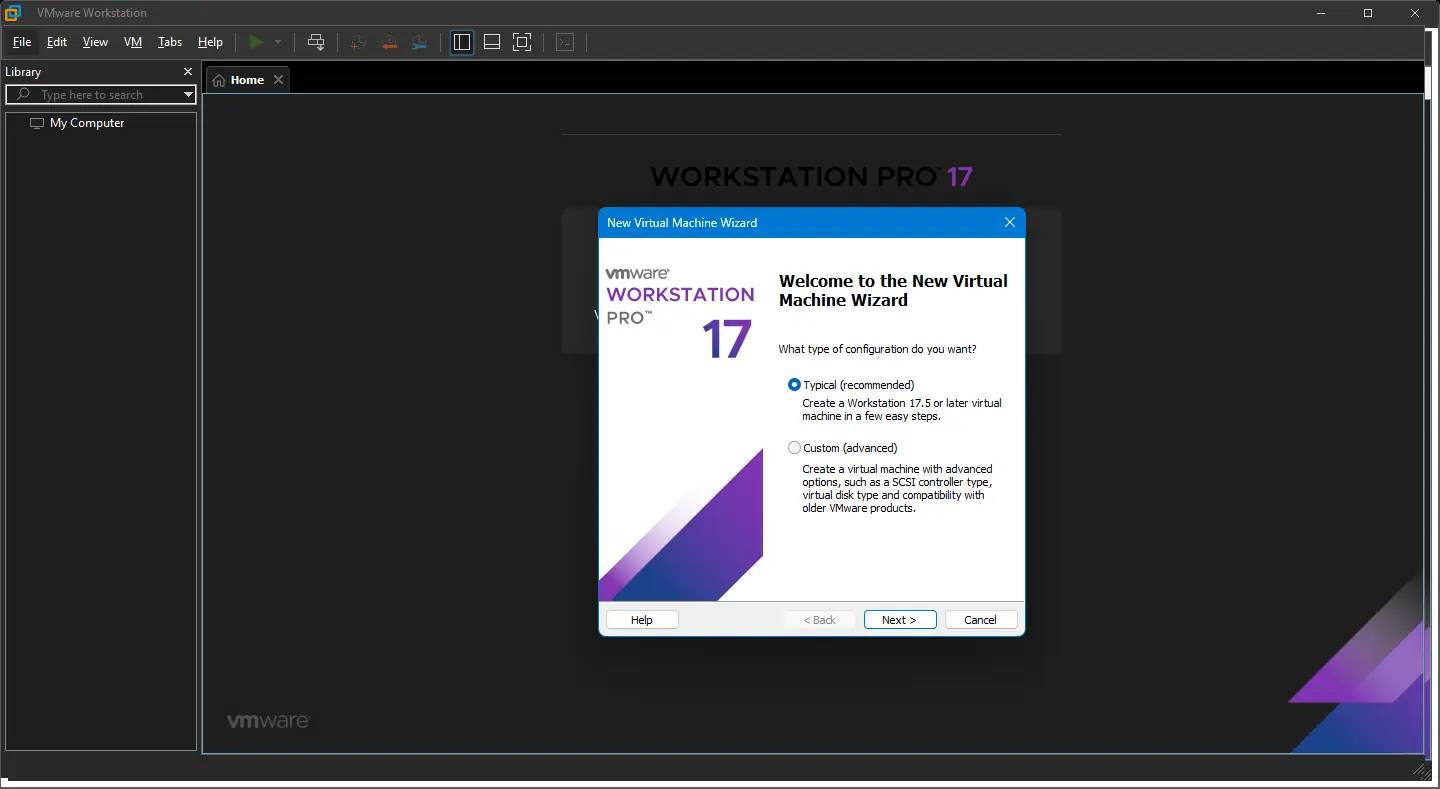This screenshot has height=789, width=1440.
Task: Select the Custom (advanced) option
Action: [x=794, y=447]
